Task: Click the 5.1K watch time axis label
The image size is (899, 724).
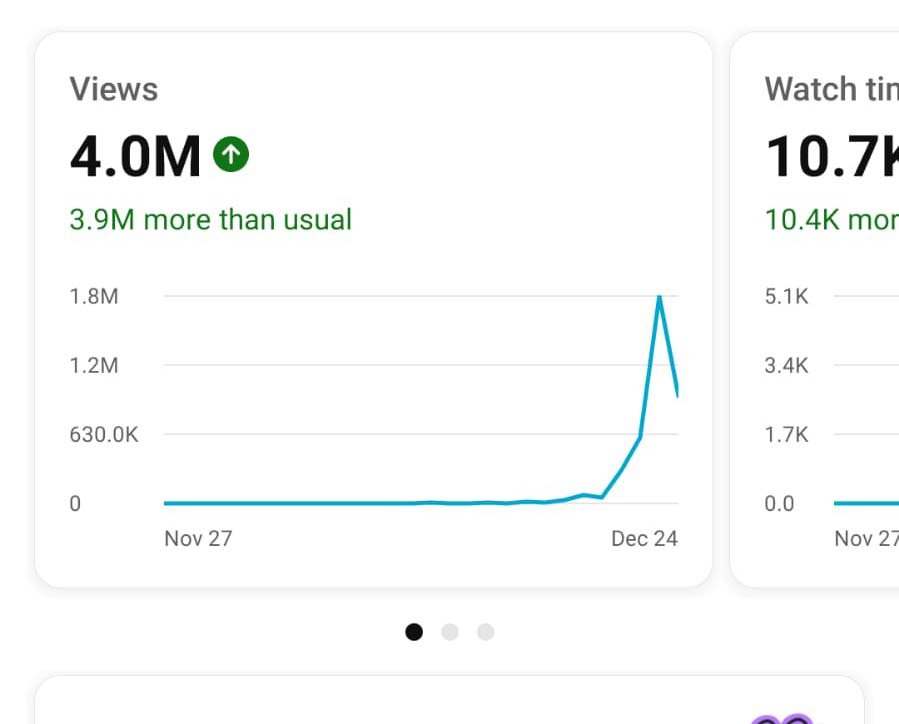Action: [x=786, y=296]
